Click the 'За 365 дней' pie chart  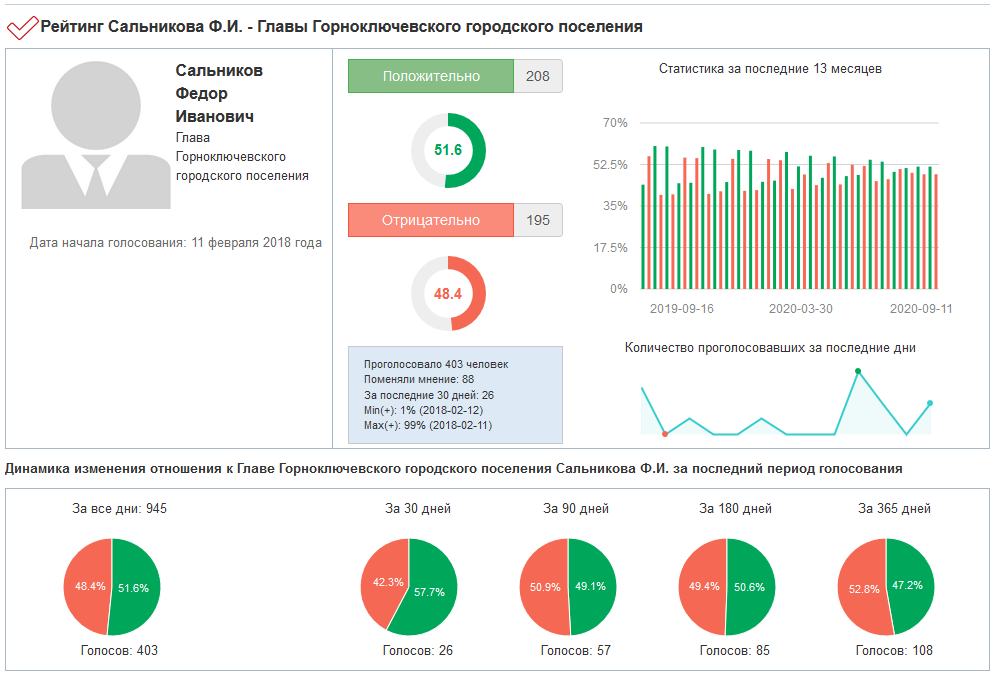(x=886, y=587)
